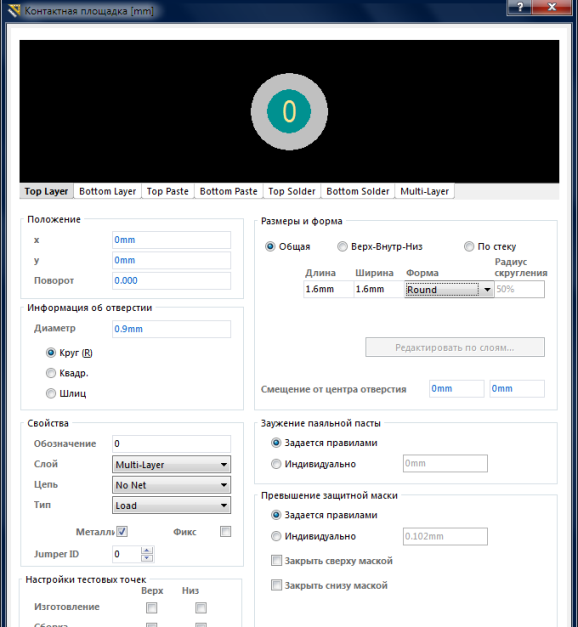Open the Форма Round shape dropdown
Image resolution: width=578 pixels, height=627 pixels.
pos(449,290)
